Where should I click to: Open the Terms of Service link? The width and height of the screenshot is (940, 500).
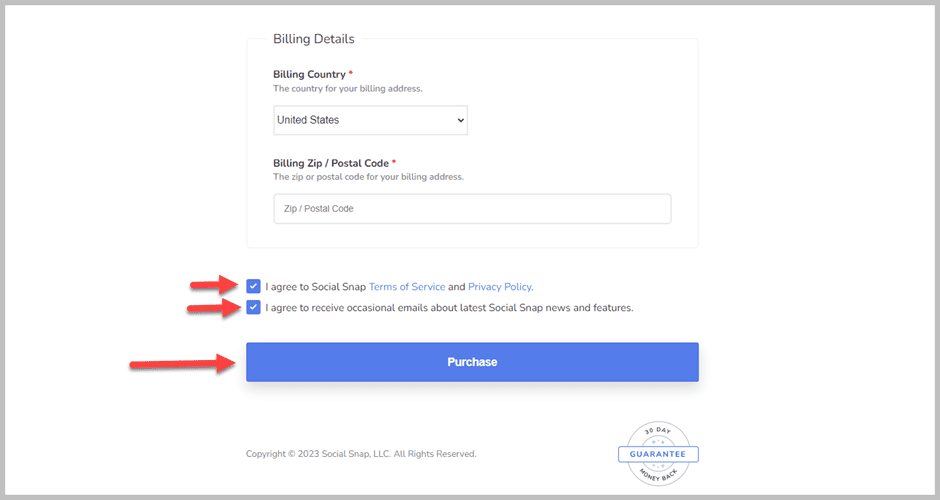point(407,287)
